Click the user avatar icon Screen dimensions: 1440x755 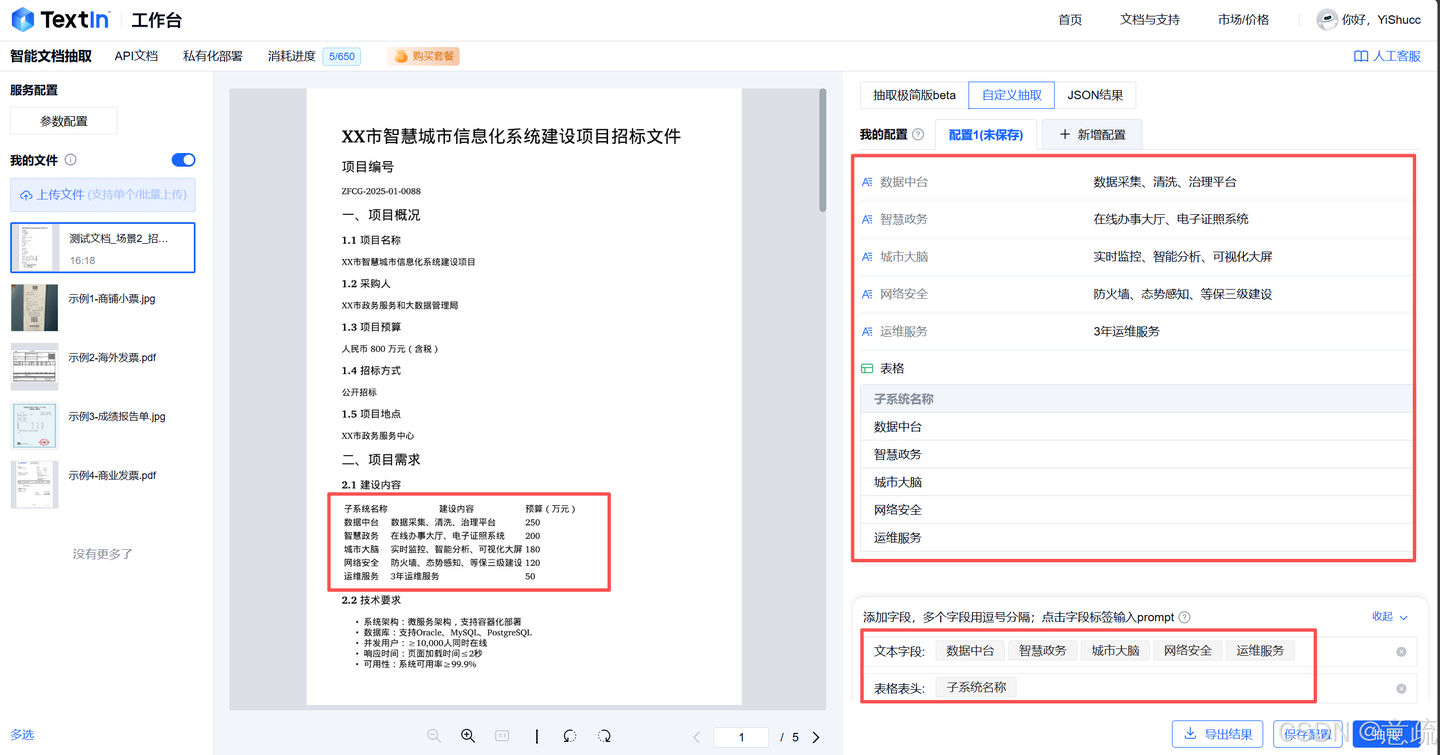point(1327,19)
